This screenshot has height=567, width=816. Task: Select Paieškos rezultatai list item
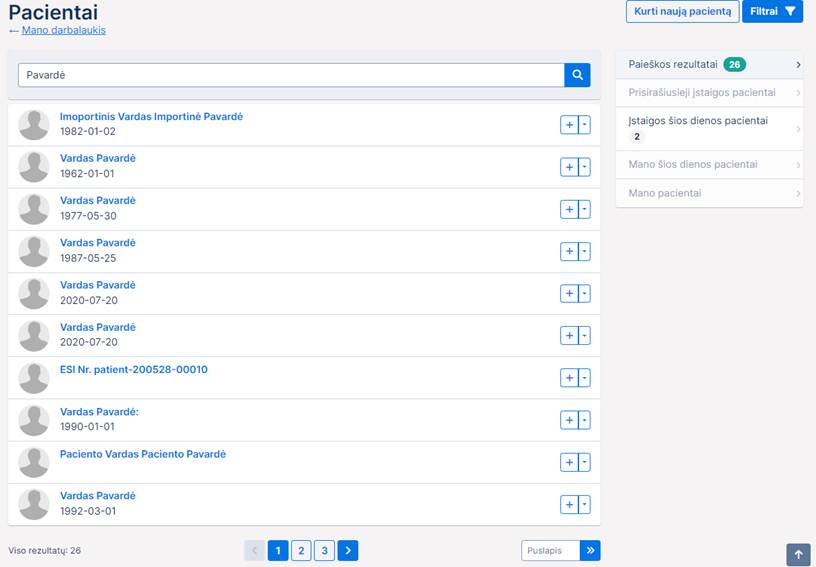[x=709, y=65]
